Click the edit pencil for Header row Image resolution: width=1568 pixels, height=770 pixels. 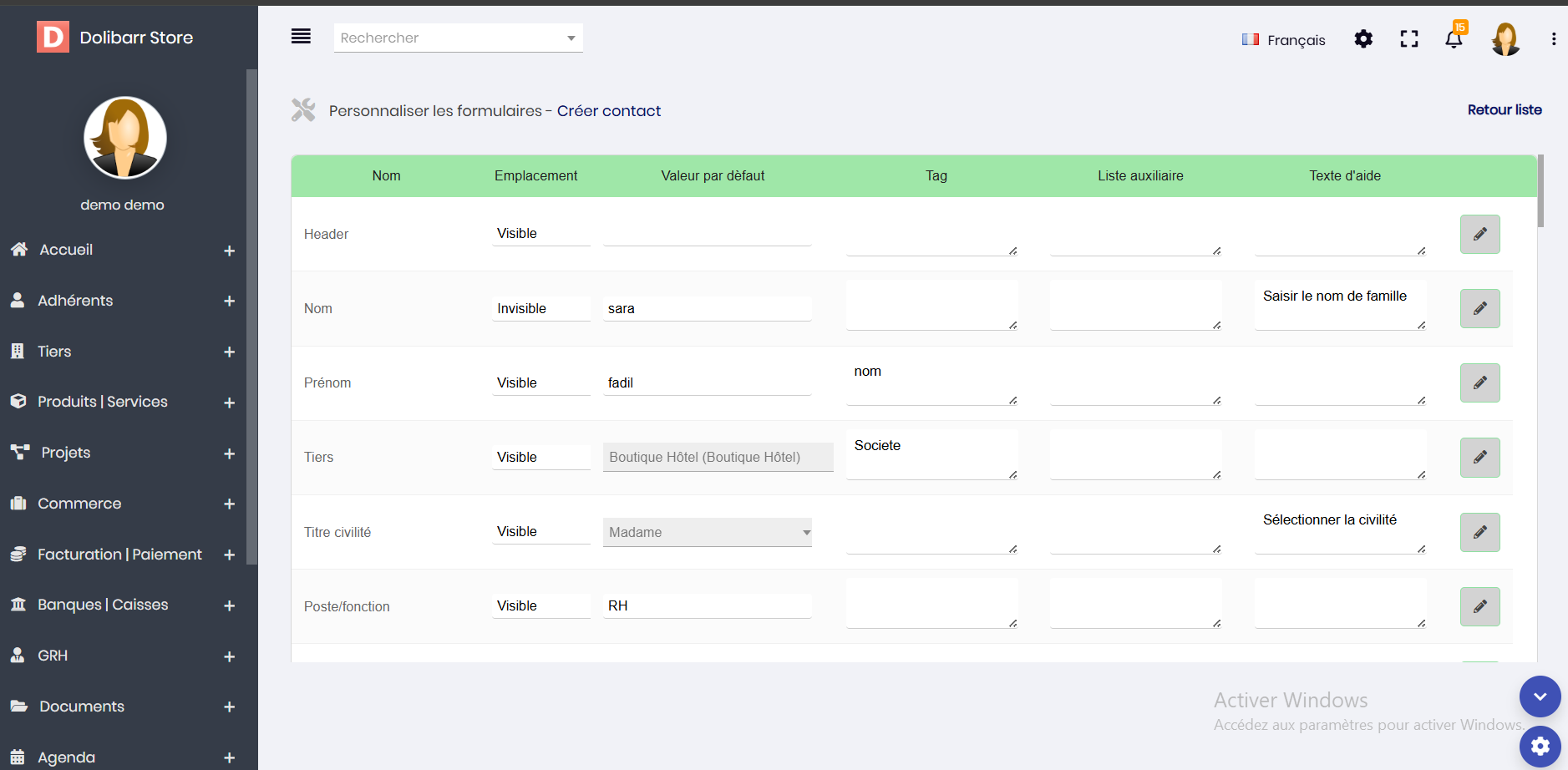(x=1479, y=234)
